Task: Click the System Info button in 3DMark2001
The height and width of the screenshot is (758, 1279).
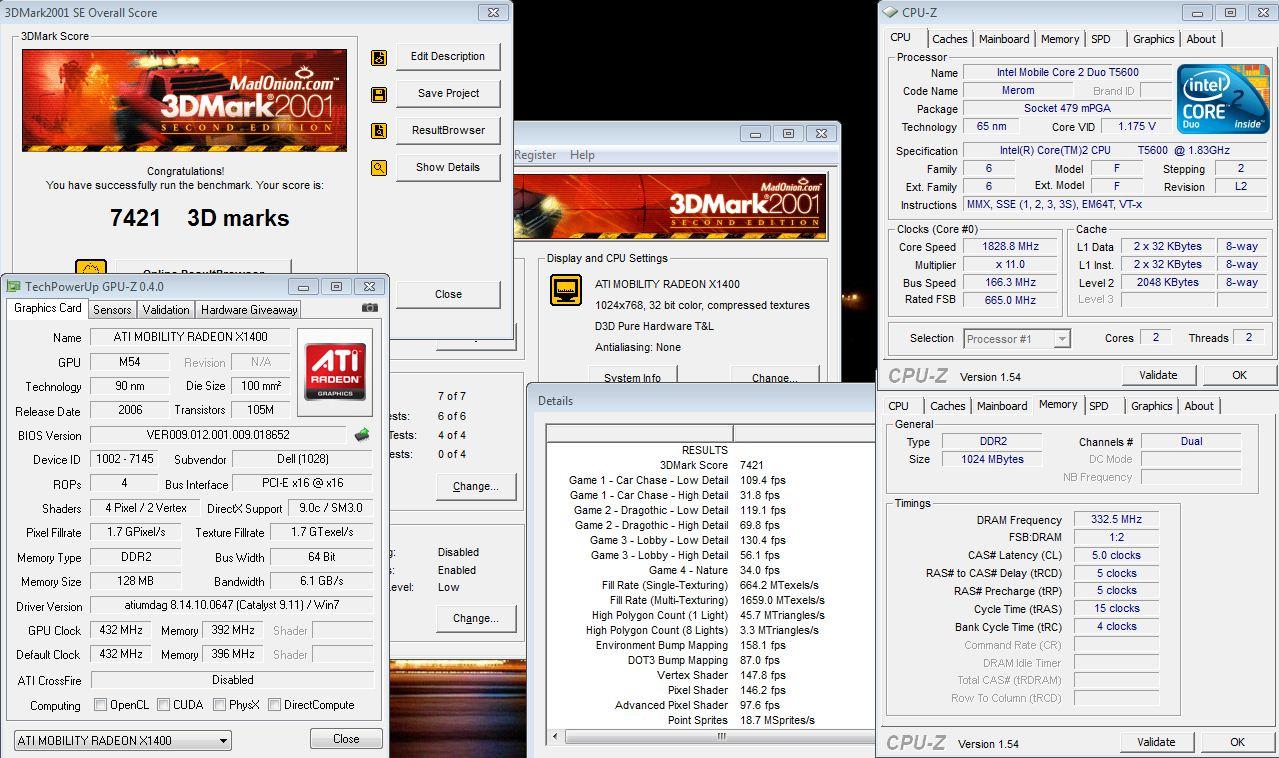Action: 632,376
